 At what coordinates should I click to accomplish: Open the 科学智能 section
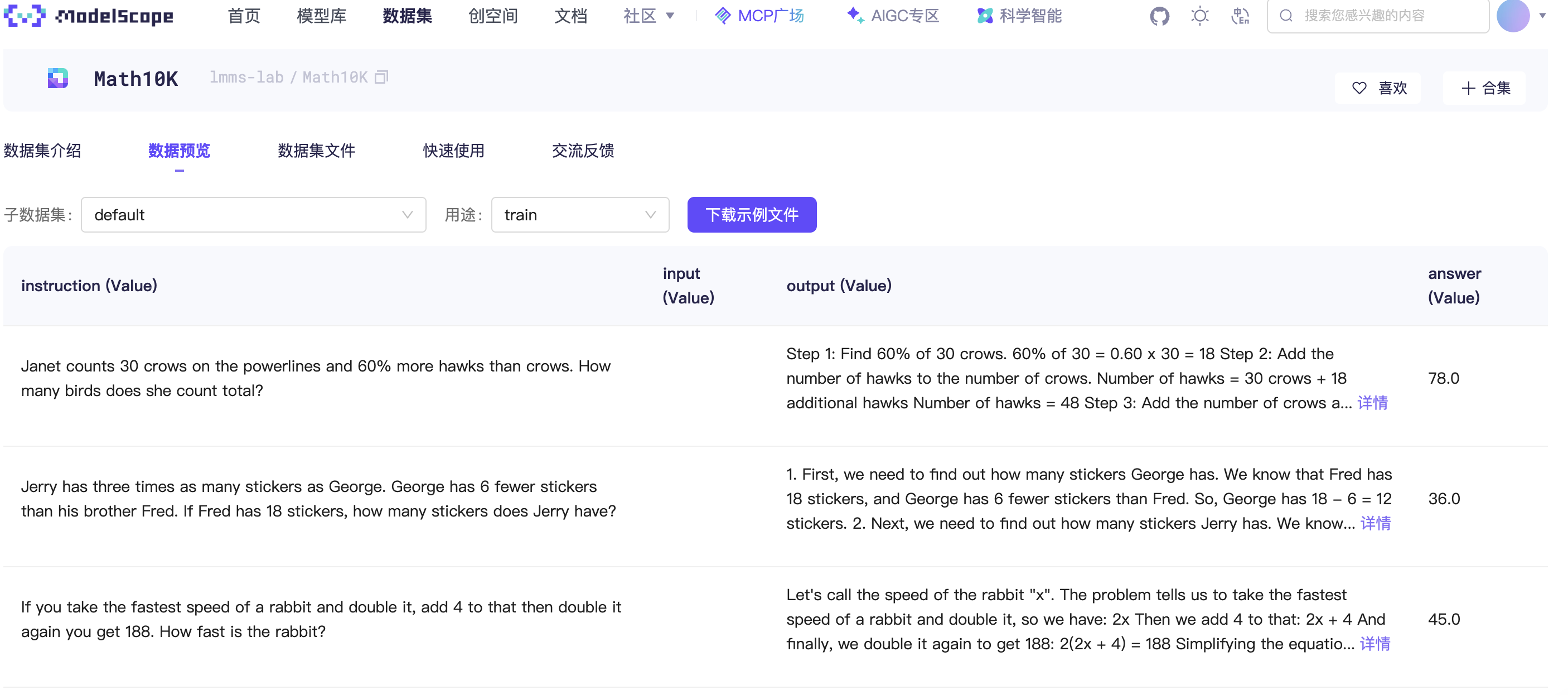1019,16
